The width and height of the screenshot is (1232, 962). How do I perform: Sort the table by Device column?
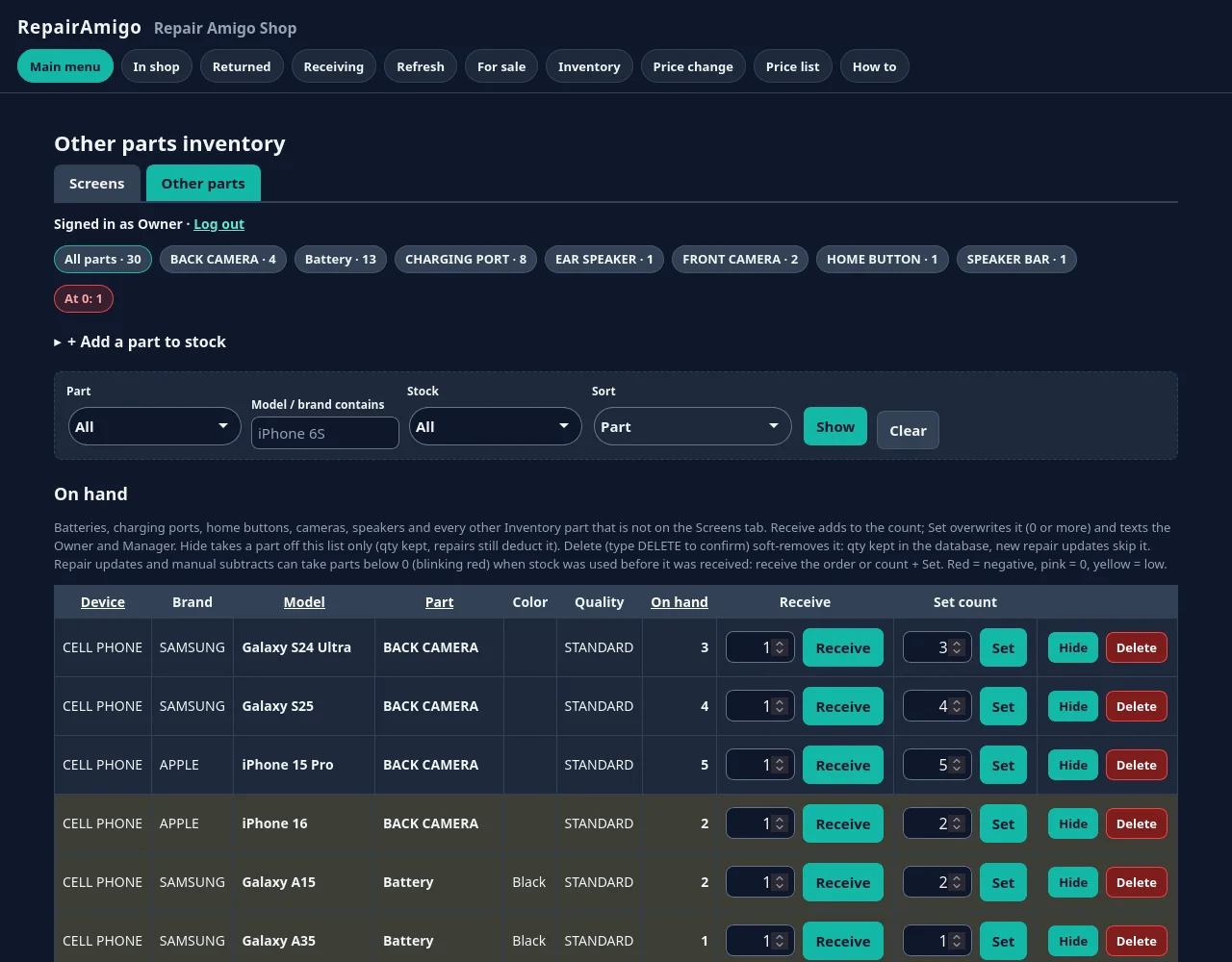click(103, 602)
